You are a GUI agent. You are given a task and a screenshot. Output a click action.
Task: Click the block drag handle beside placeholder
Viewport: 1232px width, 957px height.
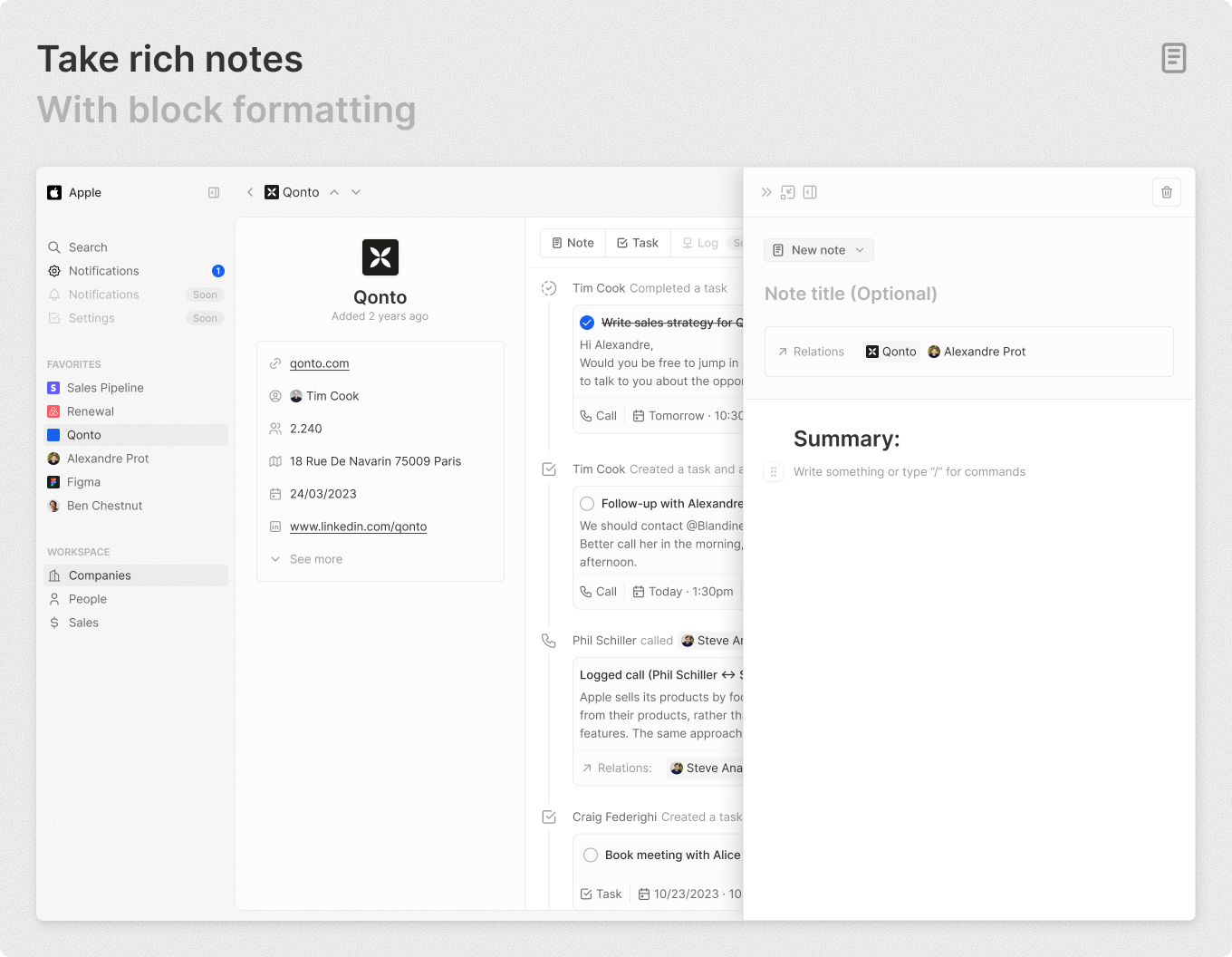click(773, 471)
